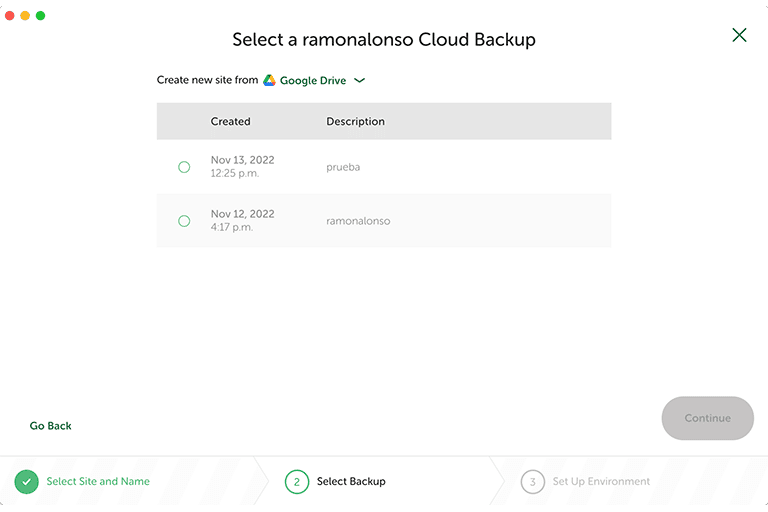The width and height of the screenshot is (768, 512).
Task: Click the 'prueba' description text
Action: 343,167
